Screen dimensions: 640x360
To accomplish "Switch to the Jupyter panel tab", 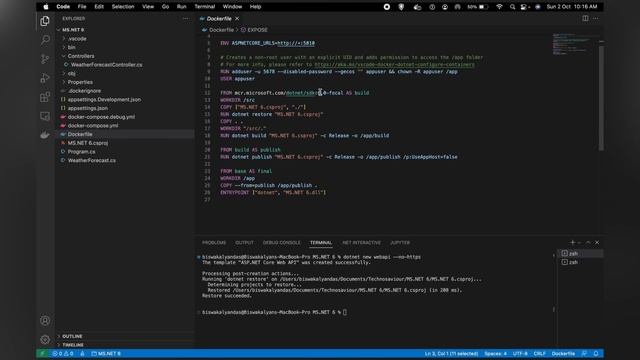I will (x=400, y=242).
